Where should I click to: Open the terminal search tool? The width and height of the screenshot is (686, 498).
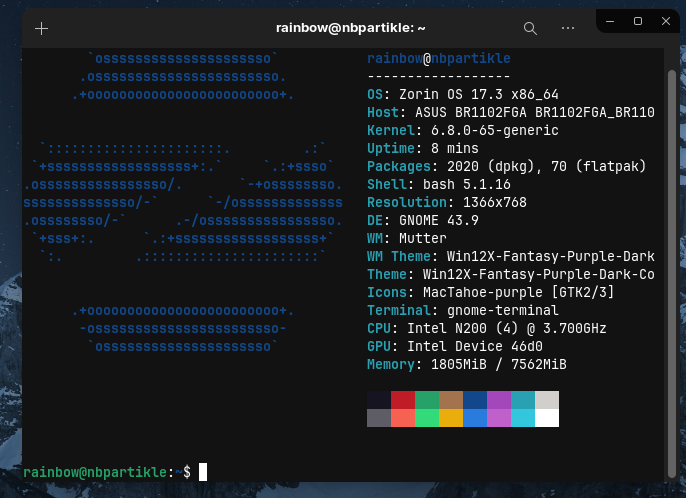coord(530,29)
